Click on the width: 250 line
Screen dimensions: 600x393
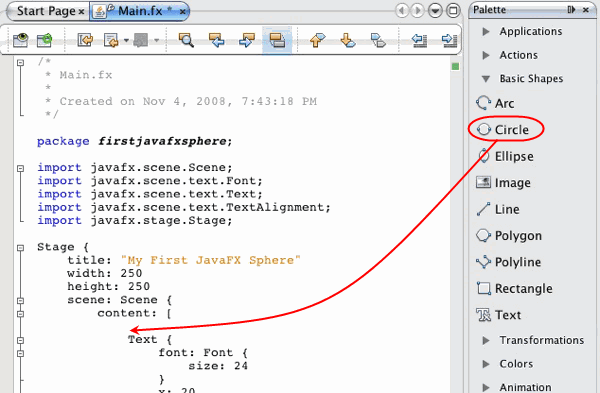(x=104, y=273)
